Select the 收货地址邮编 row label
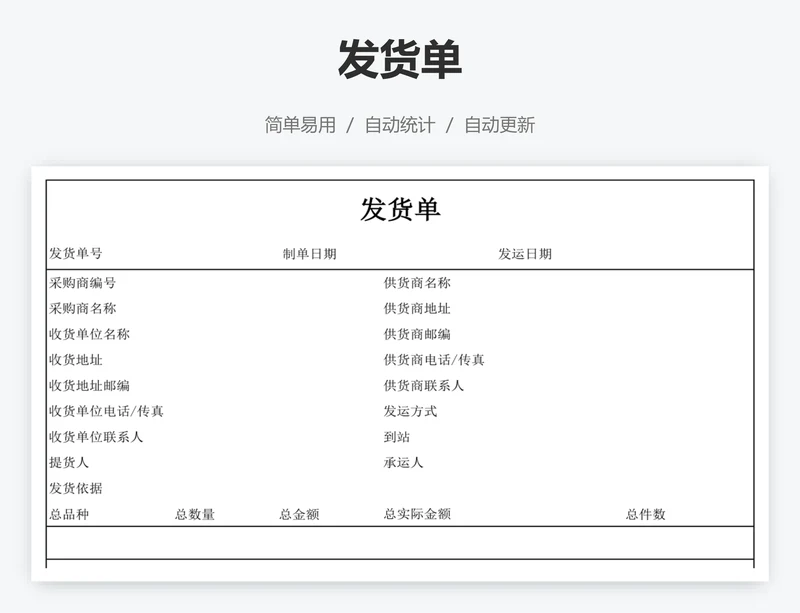This screenshot has width=800, height=613. coord(89,385)
